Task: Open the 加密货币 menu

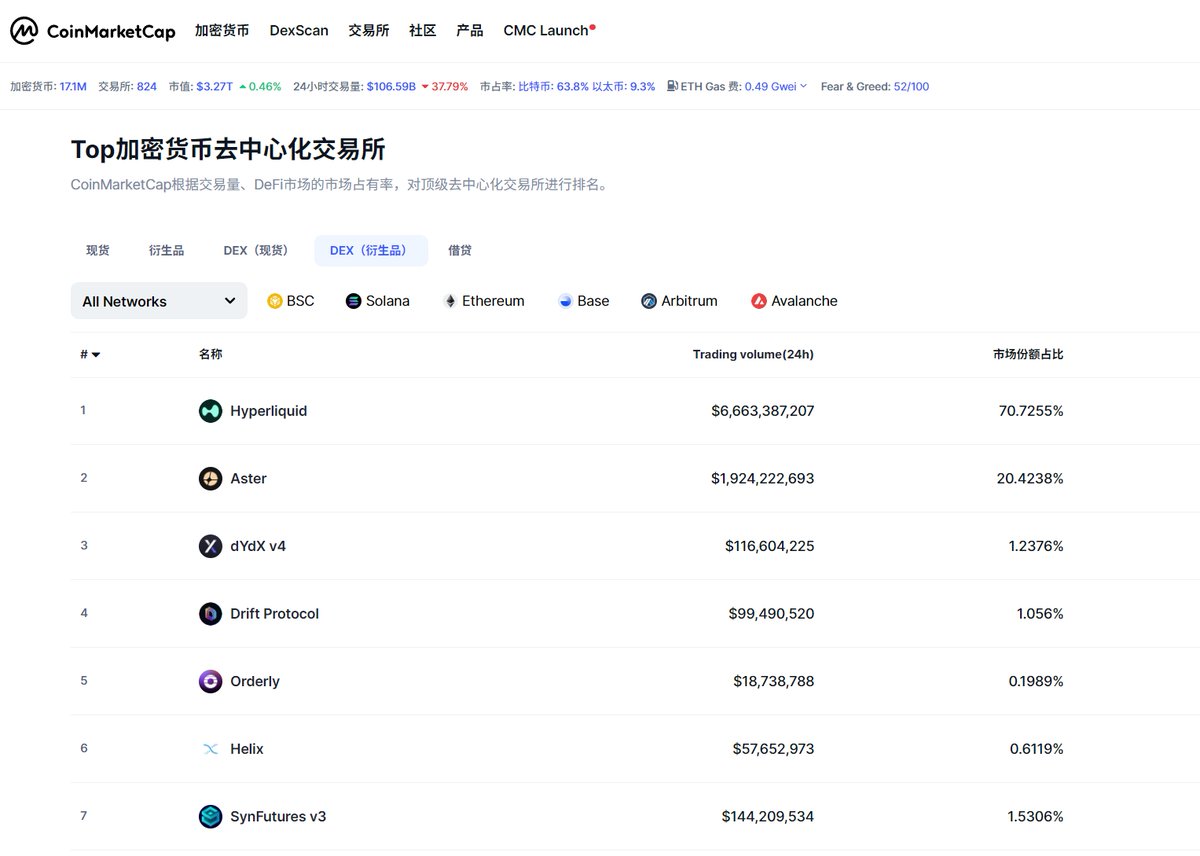Action: (x=222, y=31)
